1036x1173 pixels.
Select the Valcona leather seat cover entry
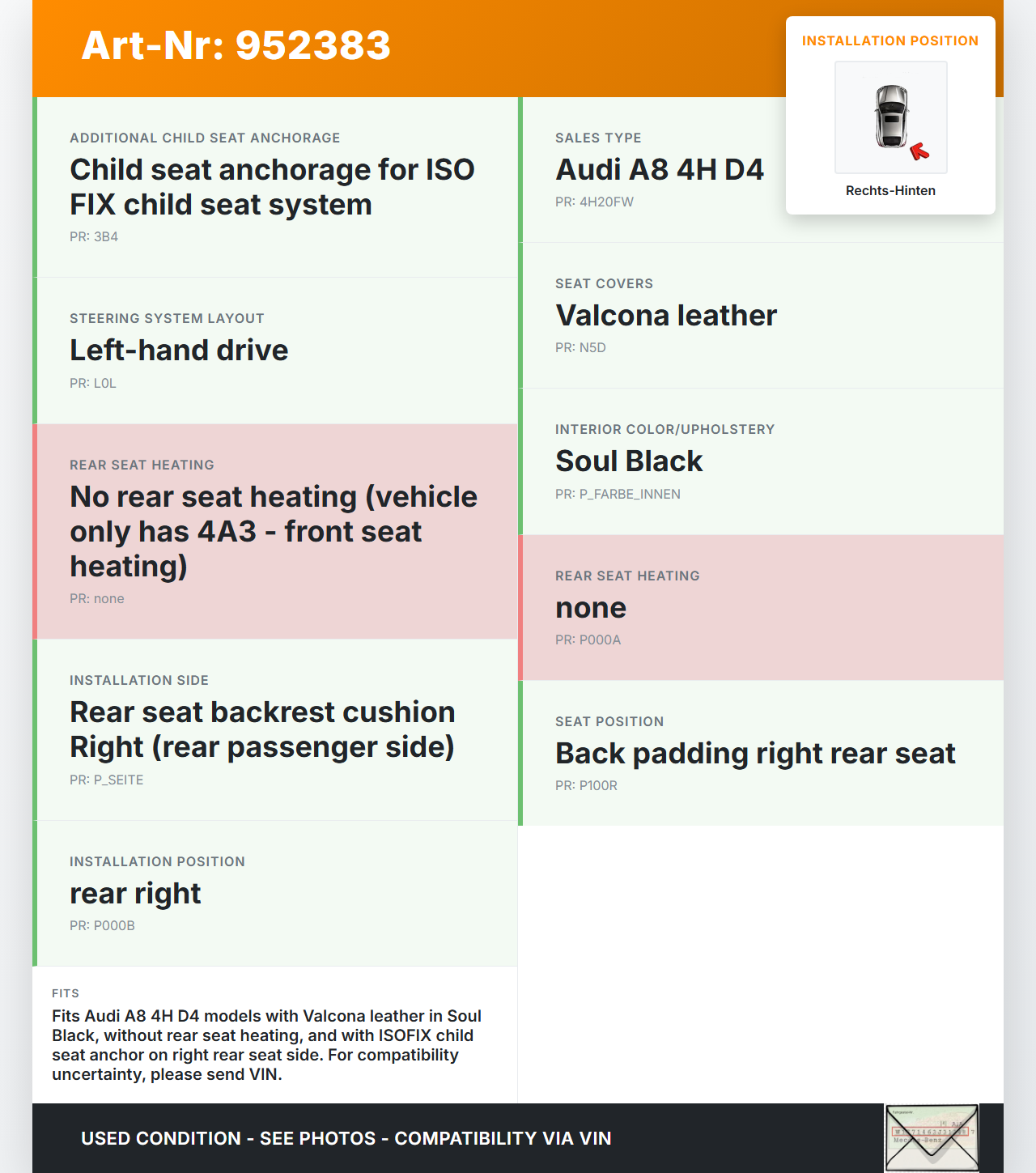pos(665,316)
